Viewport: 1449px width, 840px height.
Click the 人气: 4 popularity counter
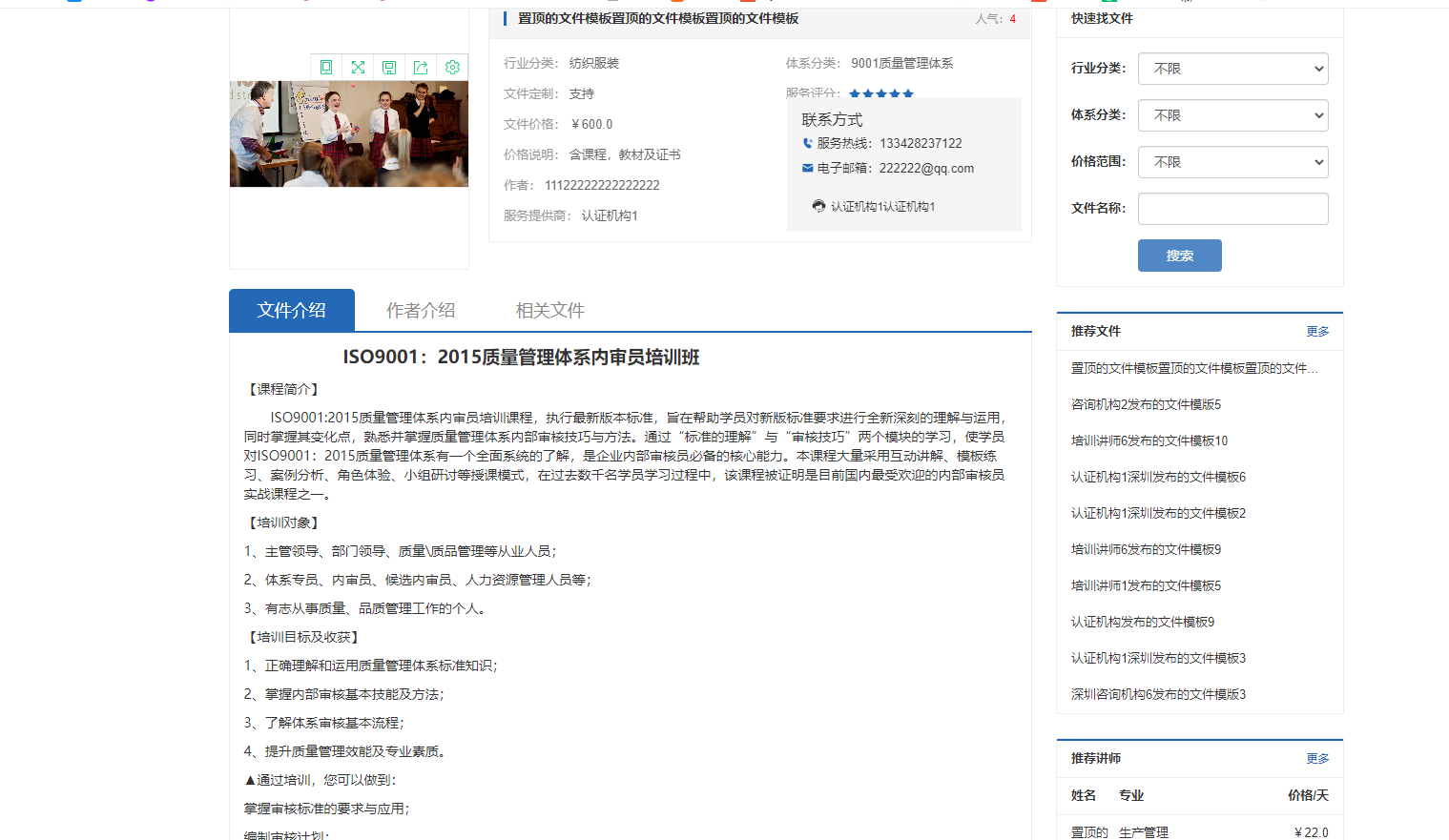pos(995,19)
